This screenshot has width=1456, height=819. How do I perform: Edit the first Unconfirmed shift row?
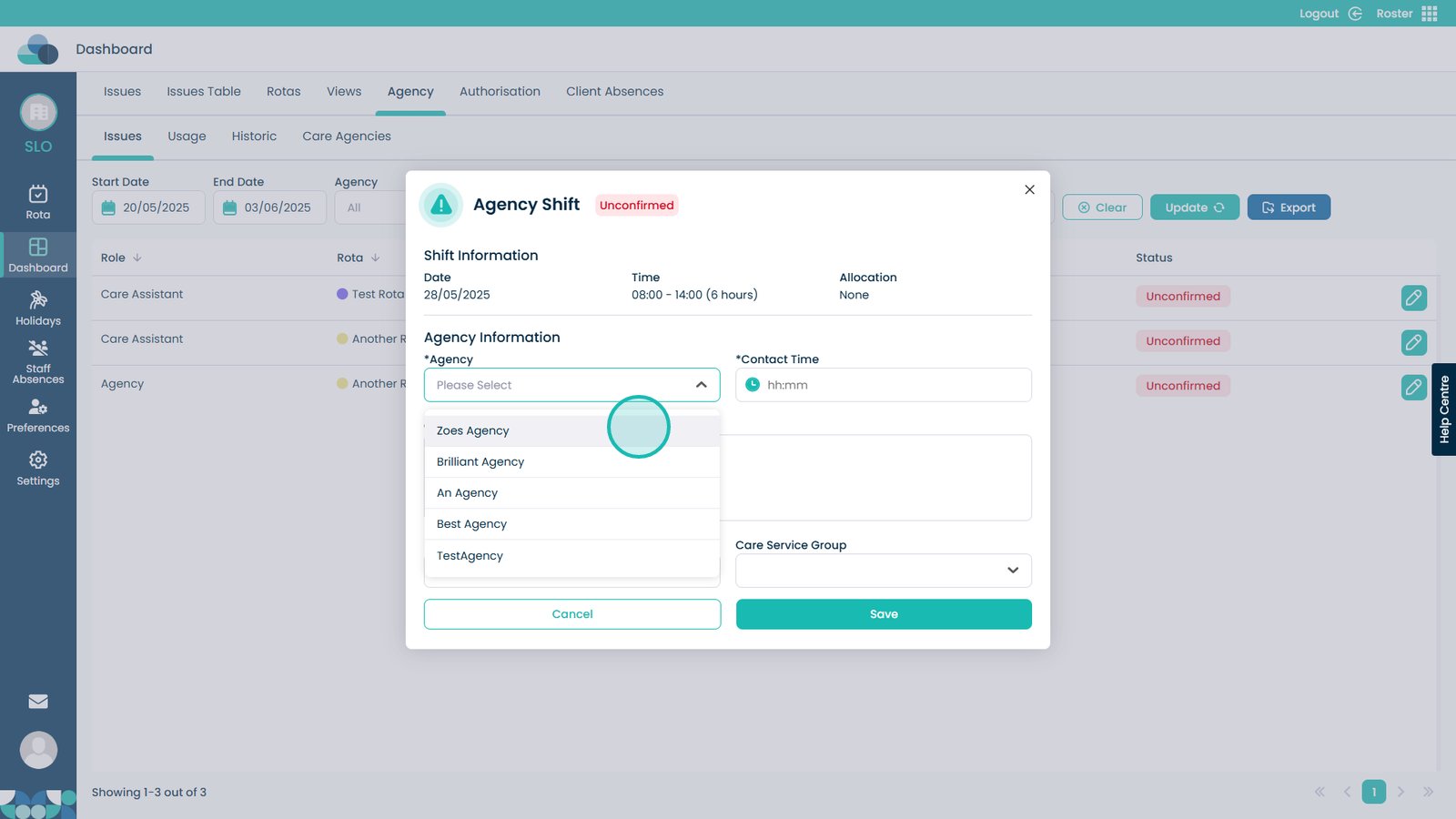click(x=1413, y=298)
